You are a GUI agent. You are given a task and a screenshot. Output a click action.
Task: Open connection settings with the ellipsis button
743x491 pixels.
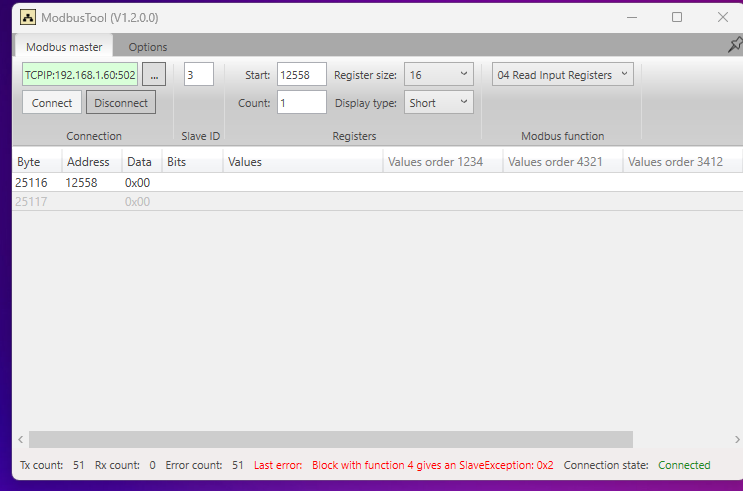pyautogui.click(x=154, y=74)
